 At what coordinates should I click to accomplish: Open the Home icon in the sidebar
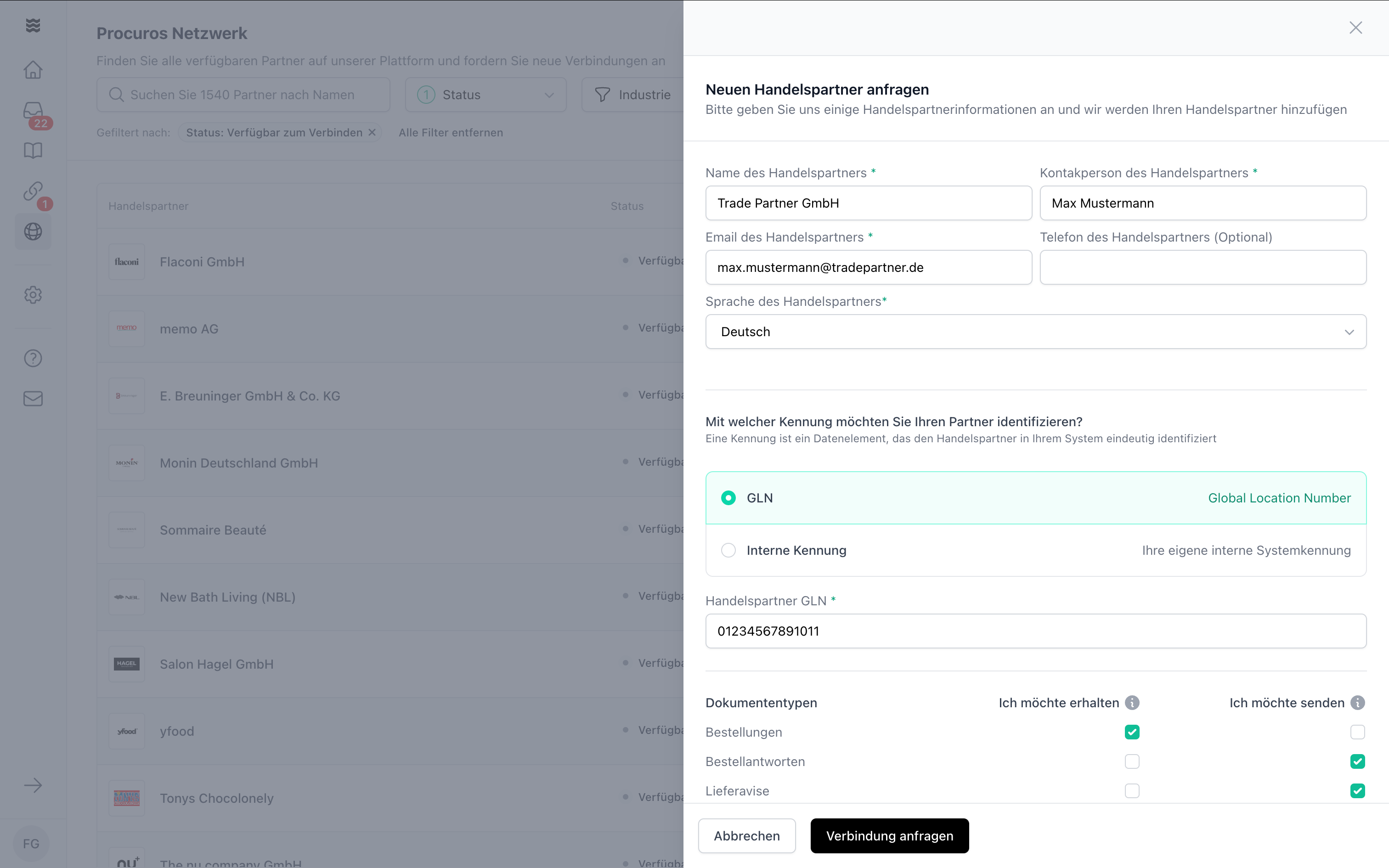[33, 69]
